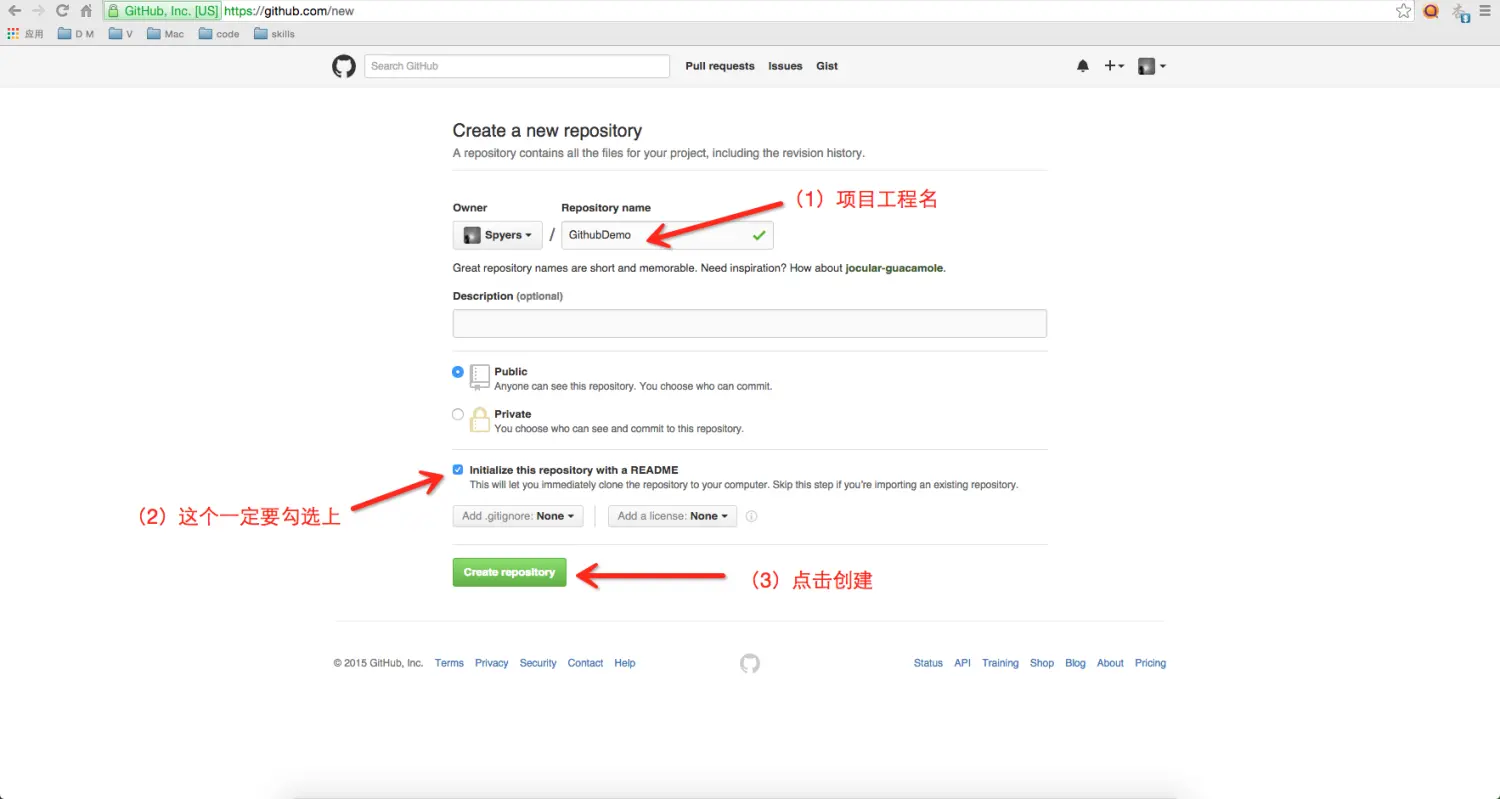Image resolution: width=1500 pixels, height=799 pixels.
Task: Go to browser home icon
Action: [86, 11]
